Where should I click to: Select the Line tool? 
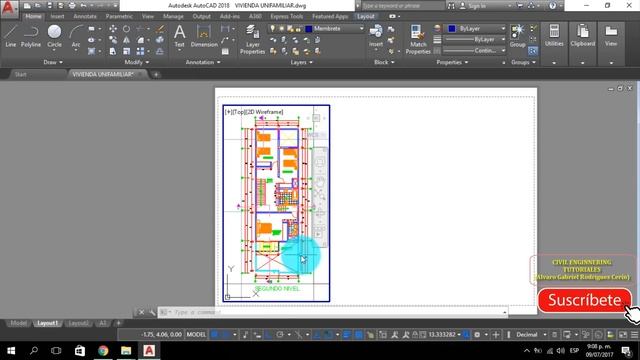11,36
